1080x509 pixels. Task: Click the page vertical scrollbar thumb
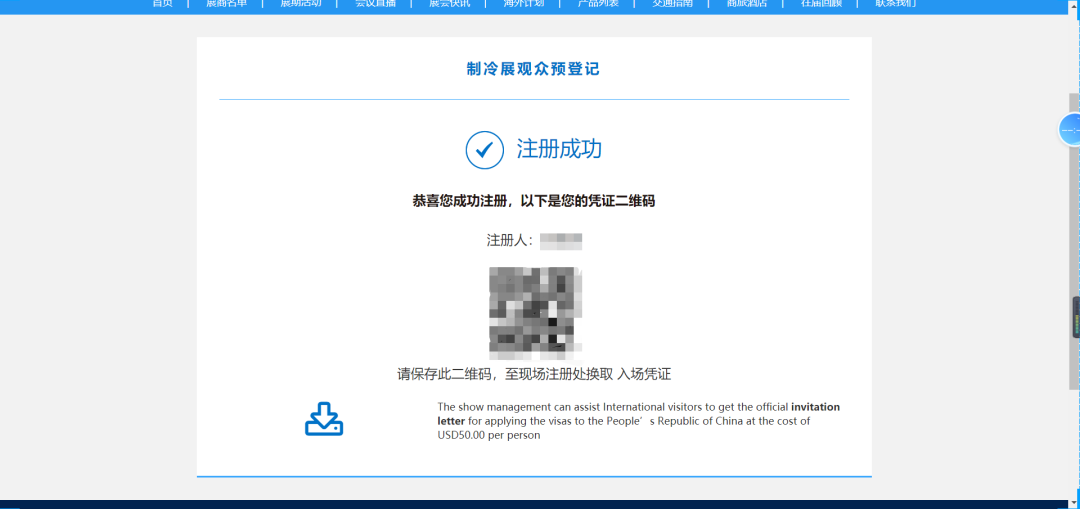[x=1074, y=241]
